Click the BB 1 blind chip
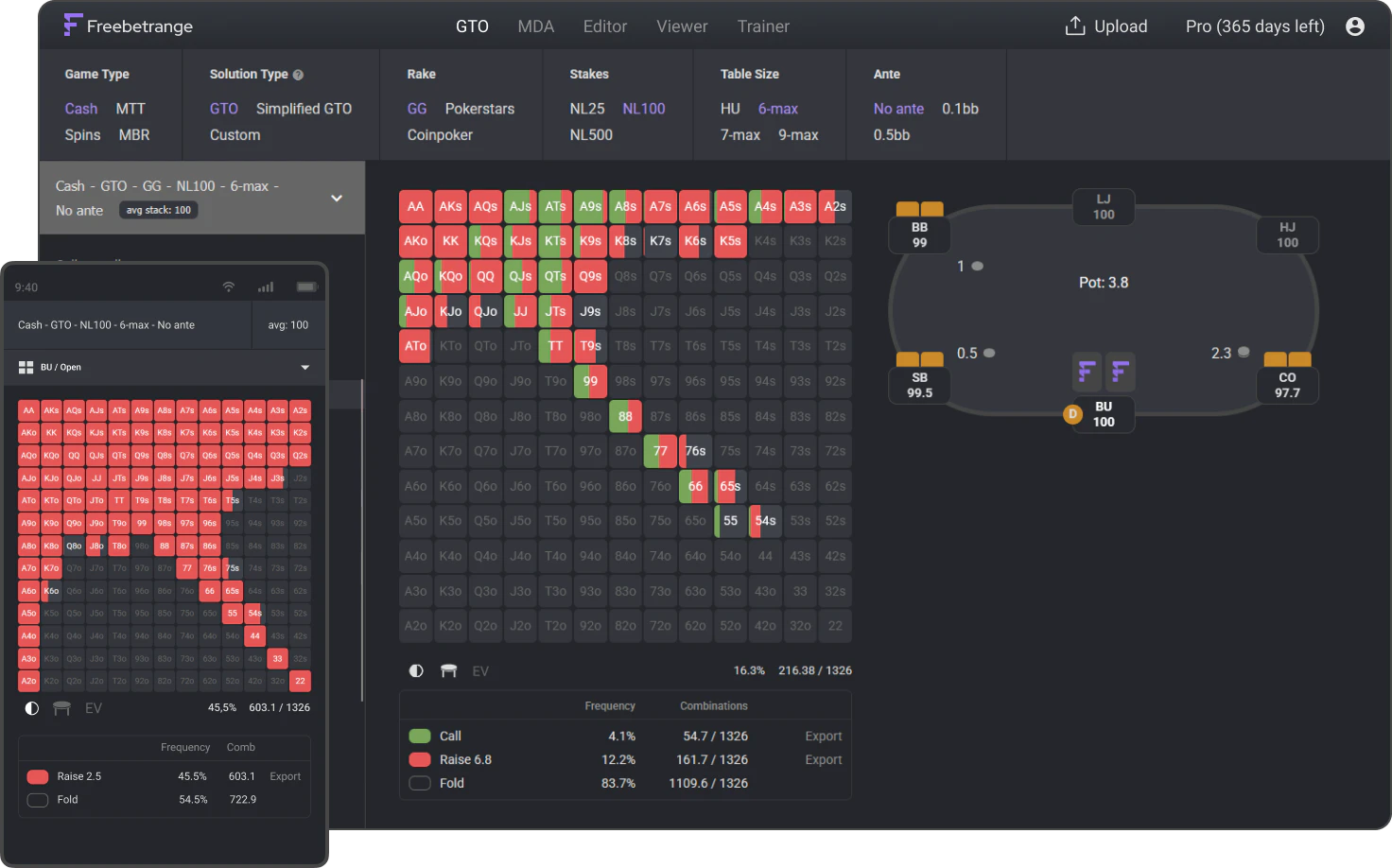Image resolution: width=1392 pixels, height=868 pixels. 978,266
